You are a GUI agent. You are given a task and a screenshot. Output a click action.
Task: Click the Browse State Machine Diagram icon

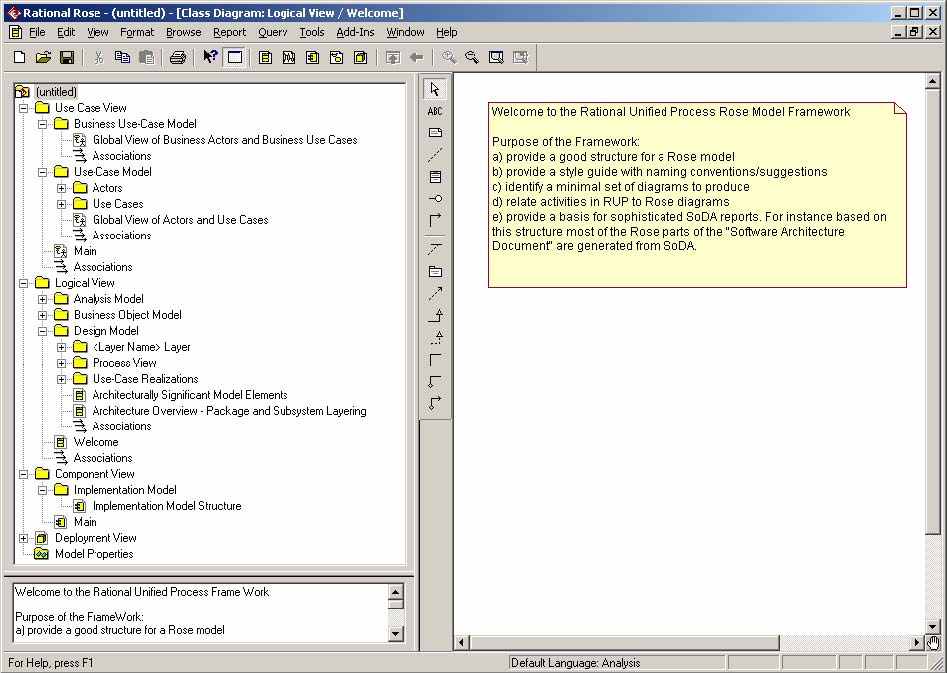[x=336, y=57]
